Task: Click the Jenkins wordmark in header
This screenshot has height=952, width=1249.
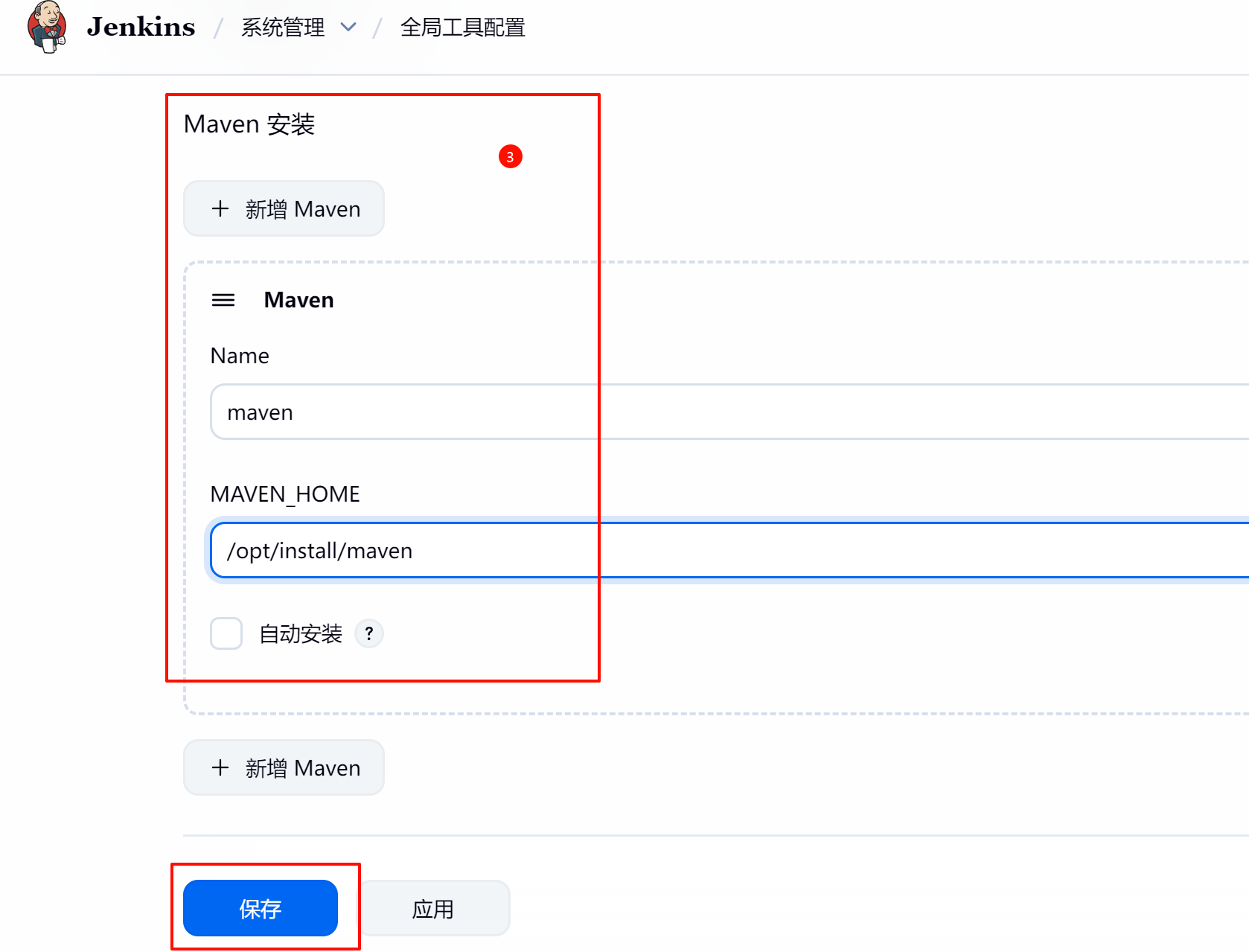Action: 141,28
